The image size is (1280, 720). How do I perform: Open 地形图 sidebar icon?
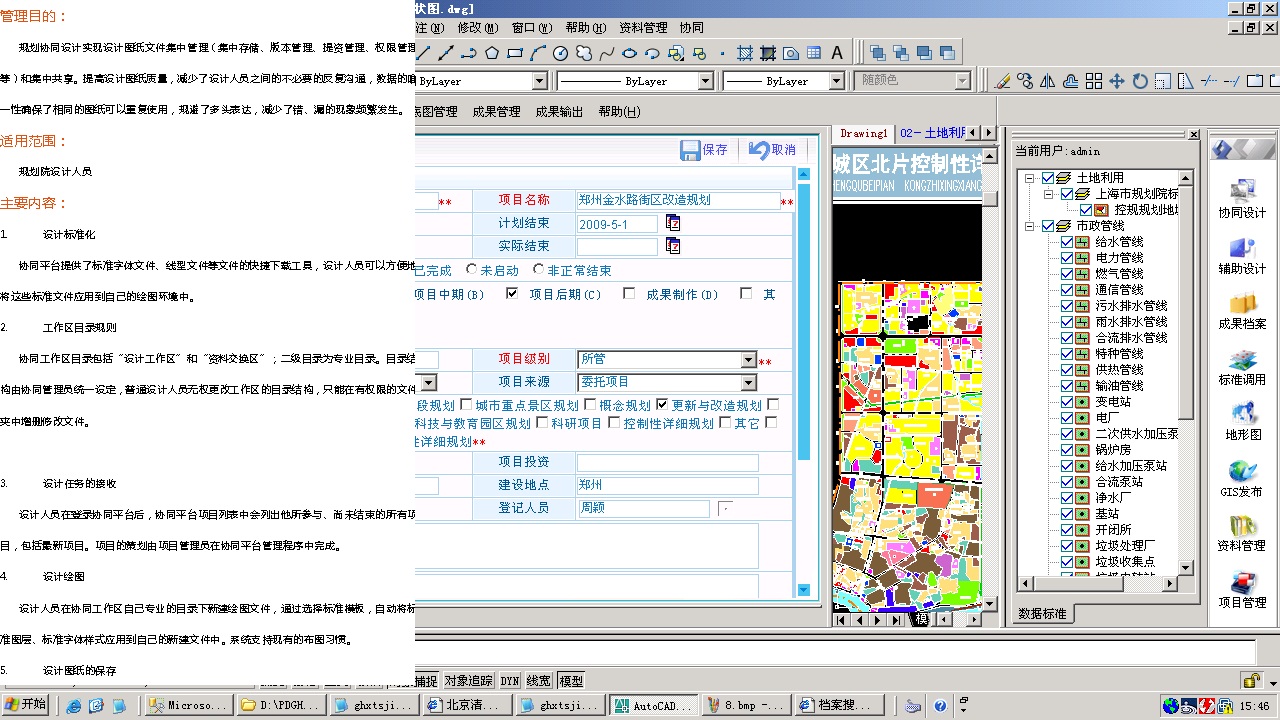[1242, 422]
